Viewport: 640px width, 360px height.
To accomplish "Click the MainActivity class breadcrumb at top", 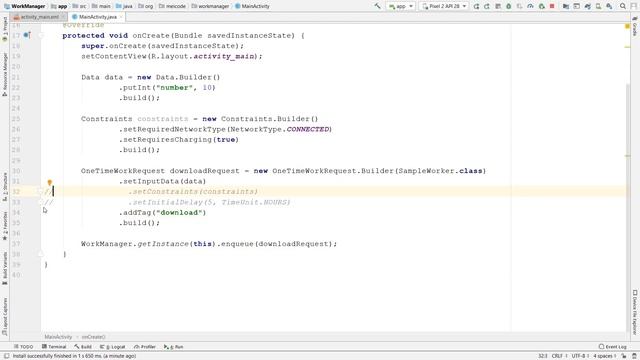I will pyautogui.click(x=252, y=6).
